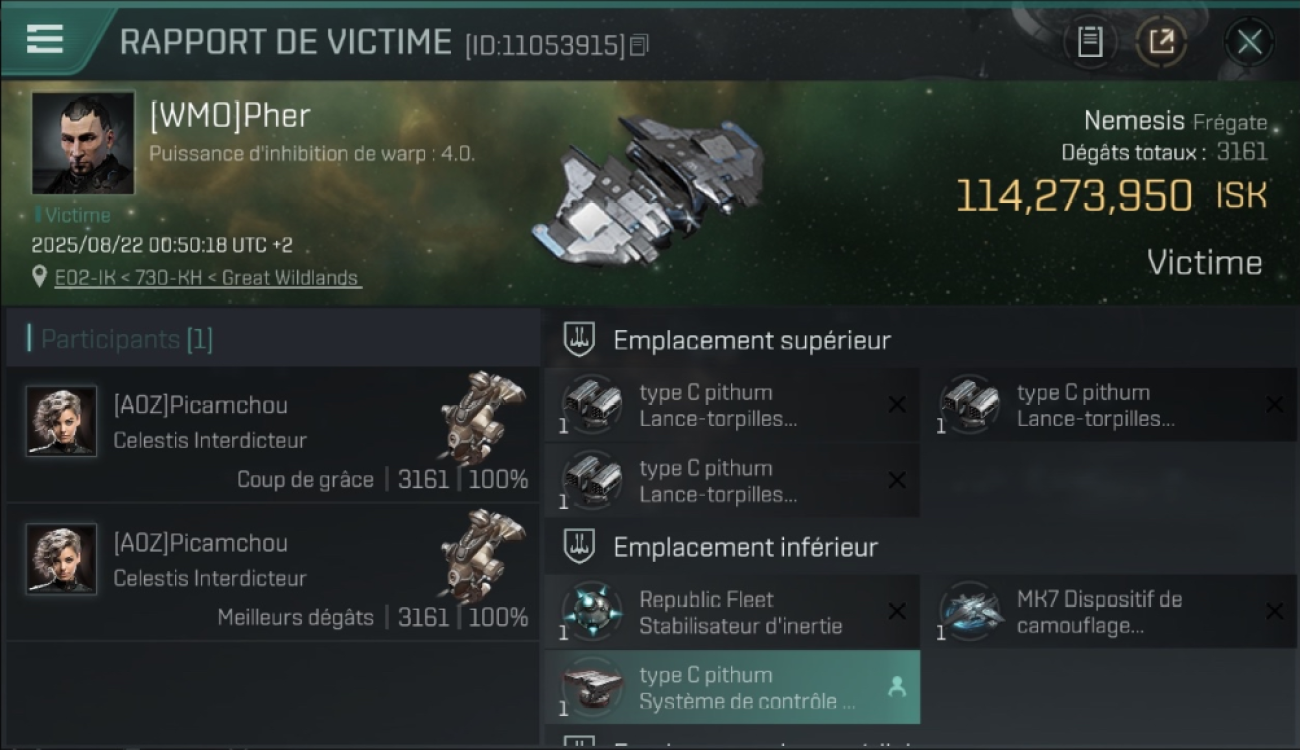Share the kill report externally
Image resolution: width=1300 pixels, height=750 pixels.
coord(1161,42)
